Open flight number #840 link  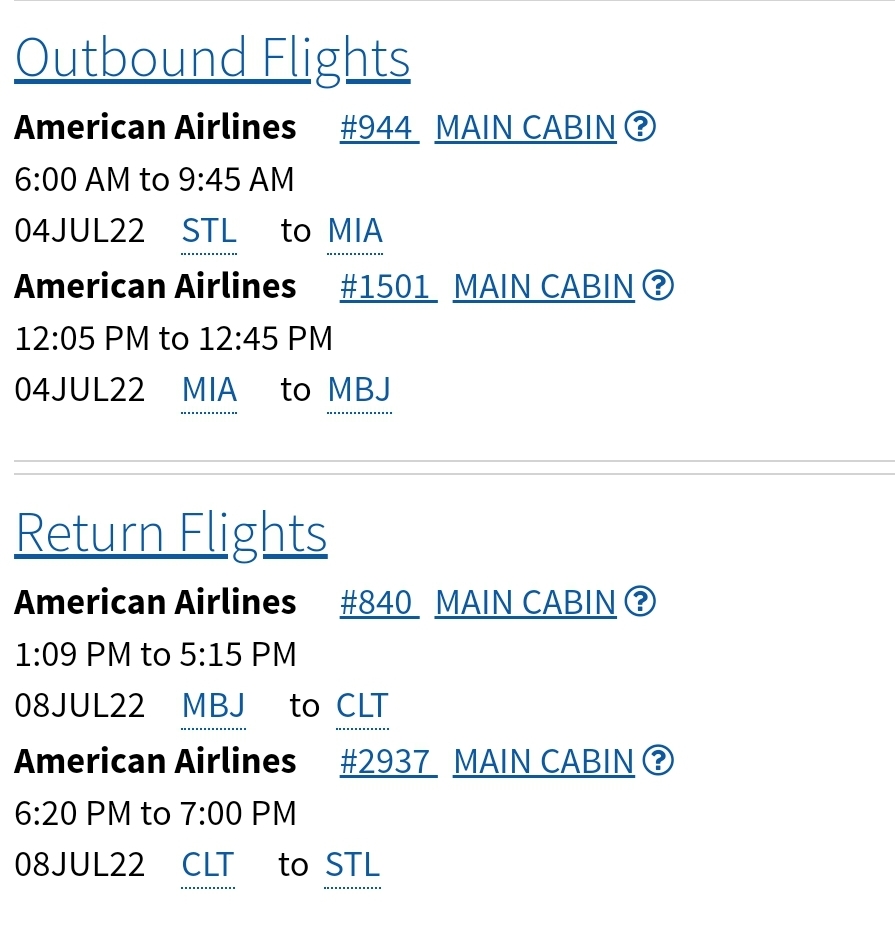pos(377,603)
